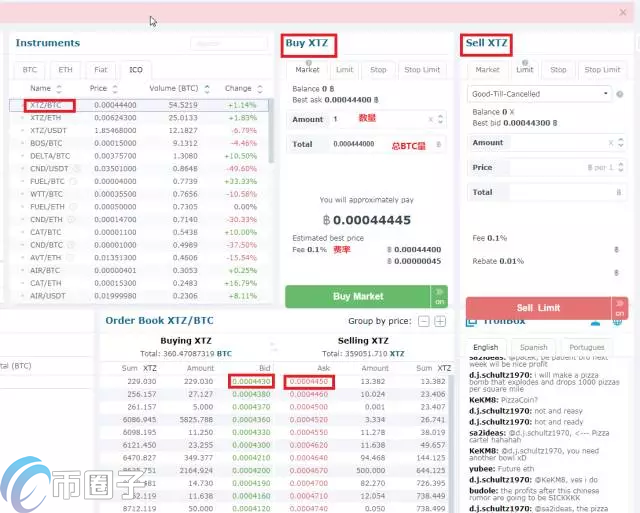Sort instruments by Change column
Viewport: 640px width, 513px height.
(x=244, y=89)
